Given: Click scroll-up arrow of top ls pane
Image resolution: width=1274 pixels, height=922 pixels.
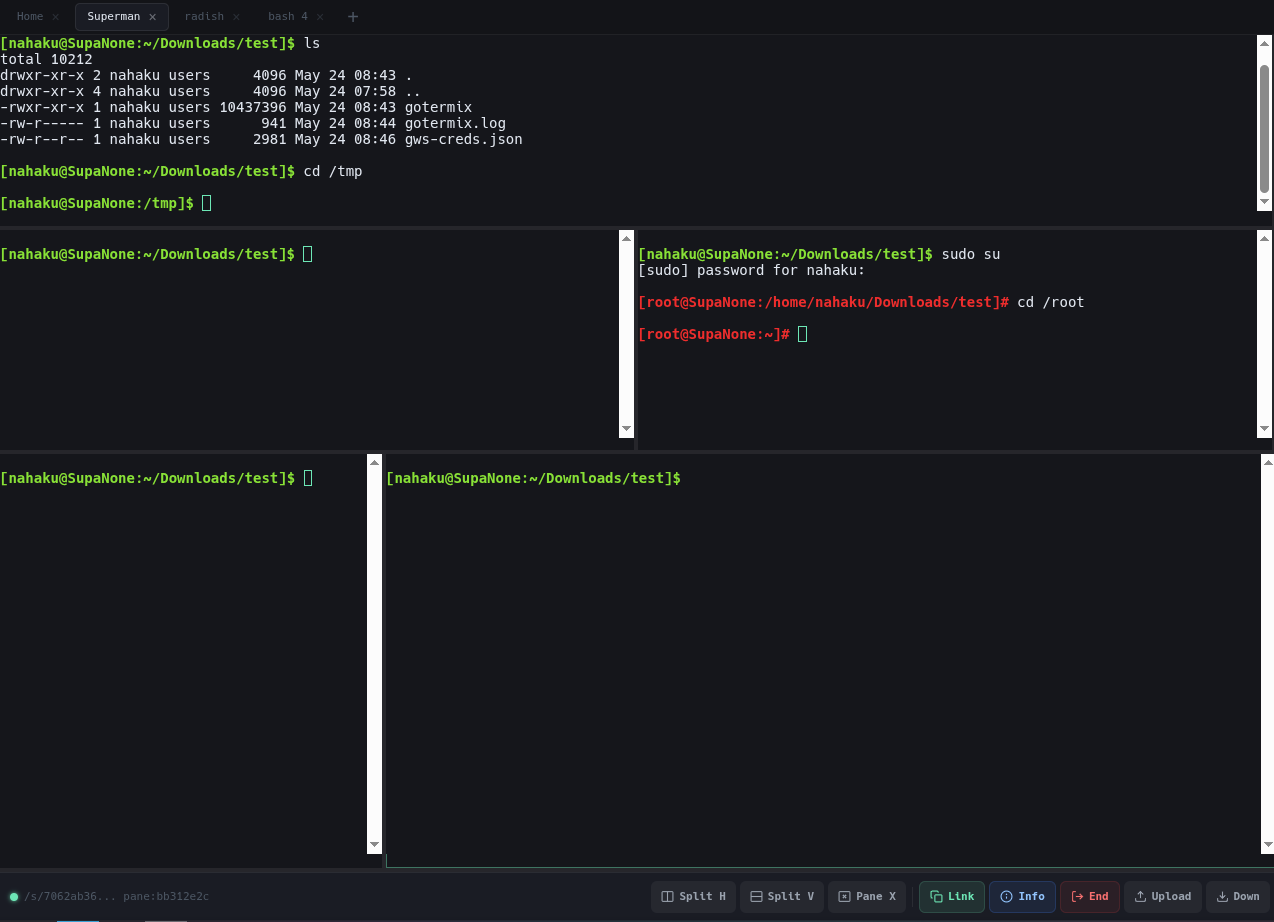Looking at the screenshot, I should (1264, 42).
